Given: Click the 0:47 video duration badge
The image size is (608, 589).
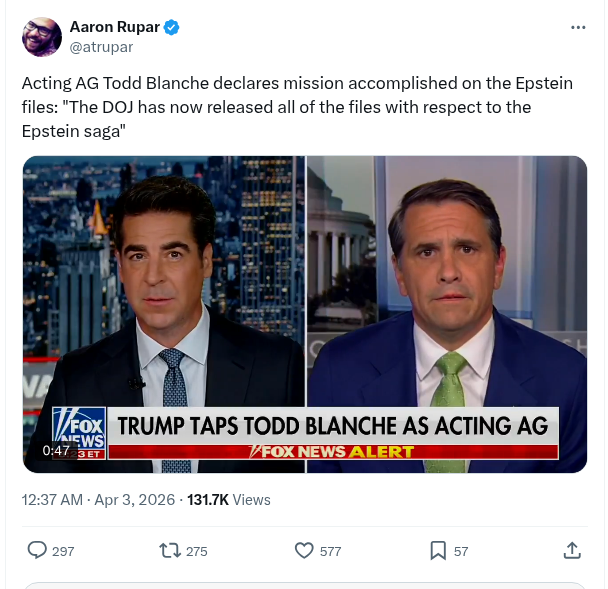Looking at the screenshot, I should pyautogui.click(x=56, y=451).
